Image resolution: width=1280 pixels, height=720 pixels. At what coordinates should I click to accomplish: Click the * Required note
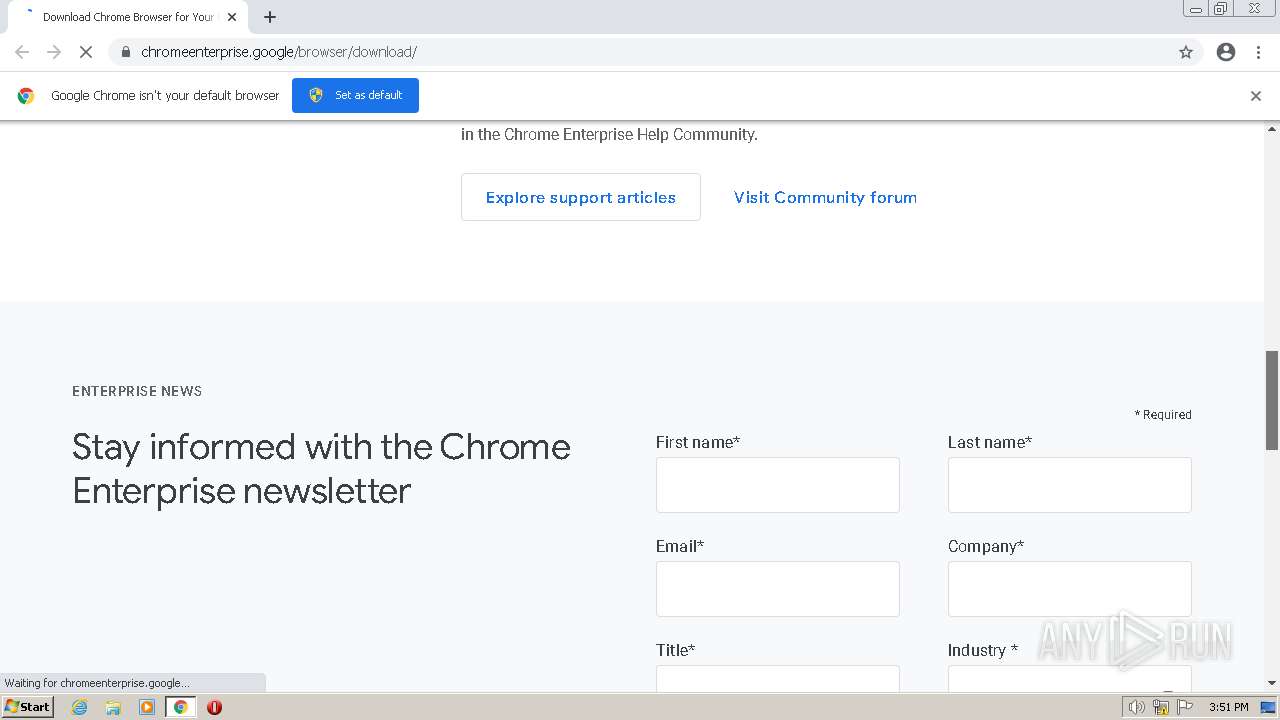tap(1163, 414)
